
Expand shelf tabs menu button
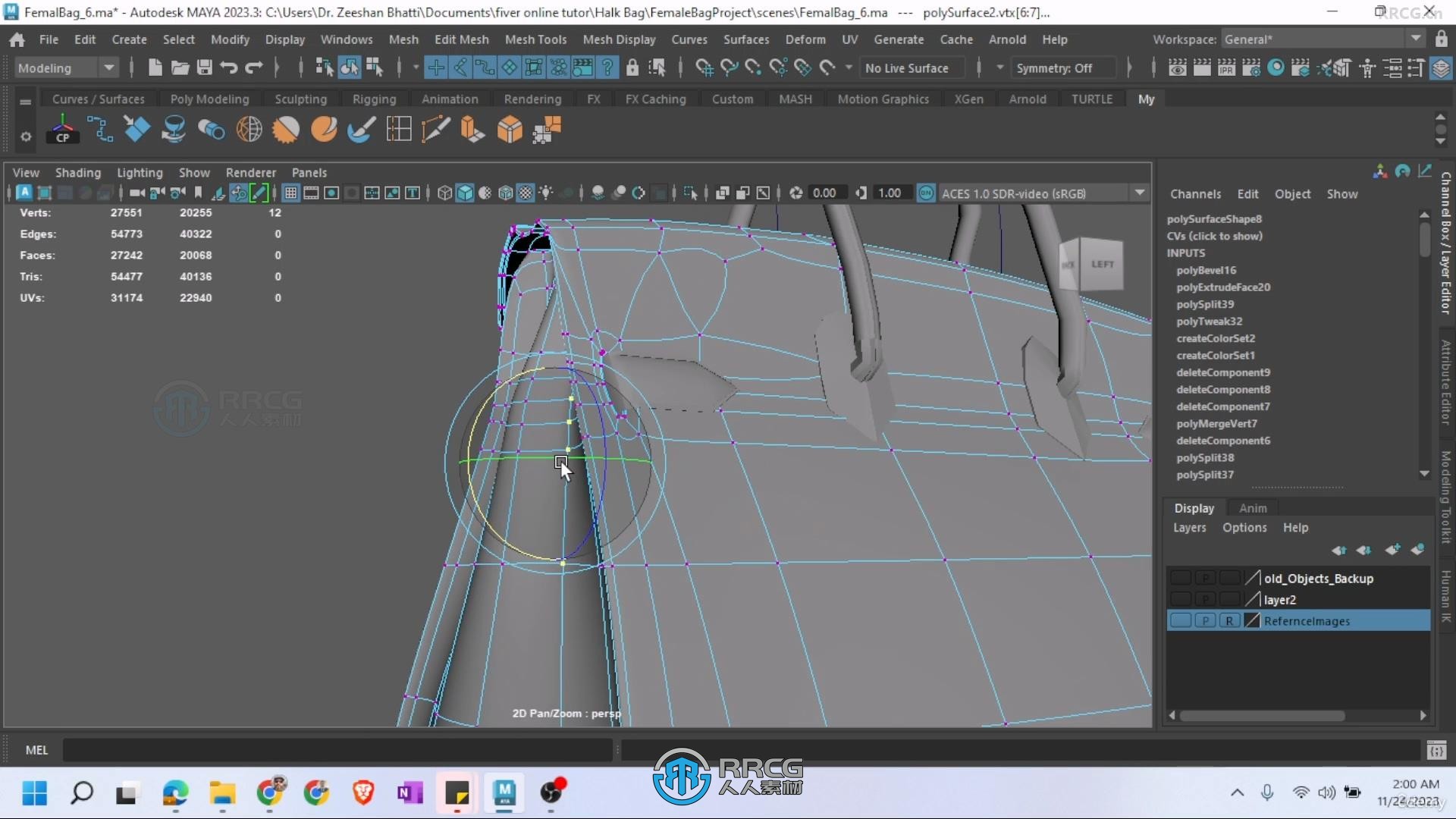tap(25, 102)
